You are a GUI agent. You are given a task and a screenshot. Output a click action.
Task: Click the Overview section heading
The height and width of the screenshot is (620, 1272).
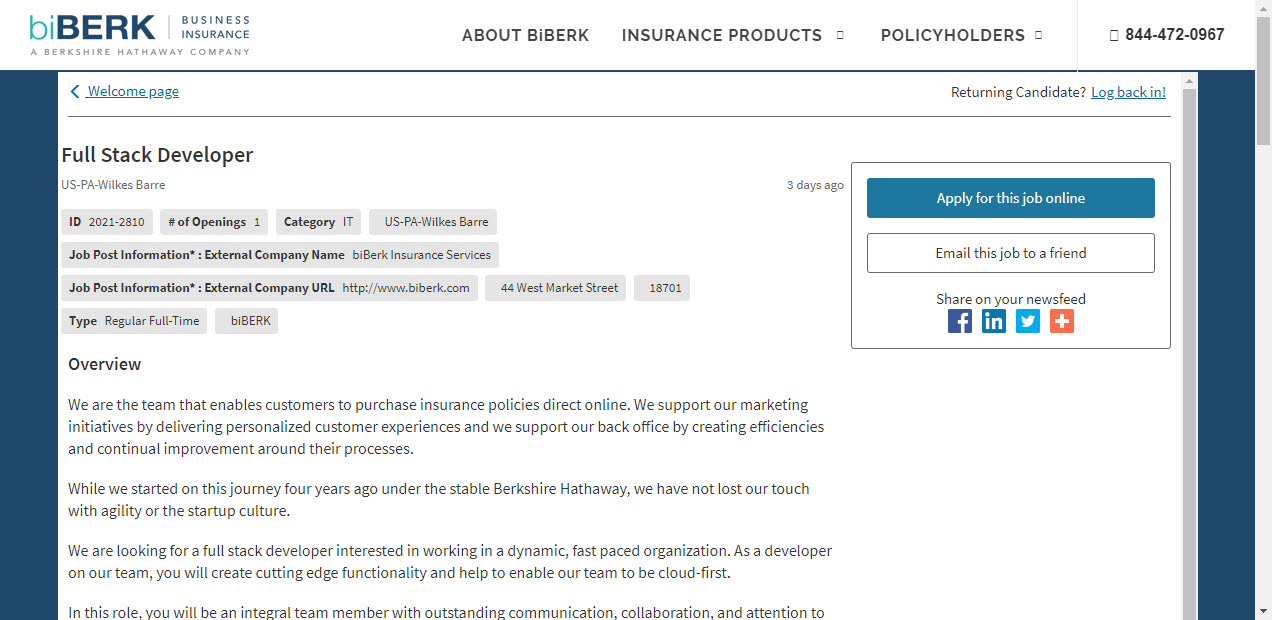tap(105, 364)
